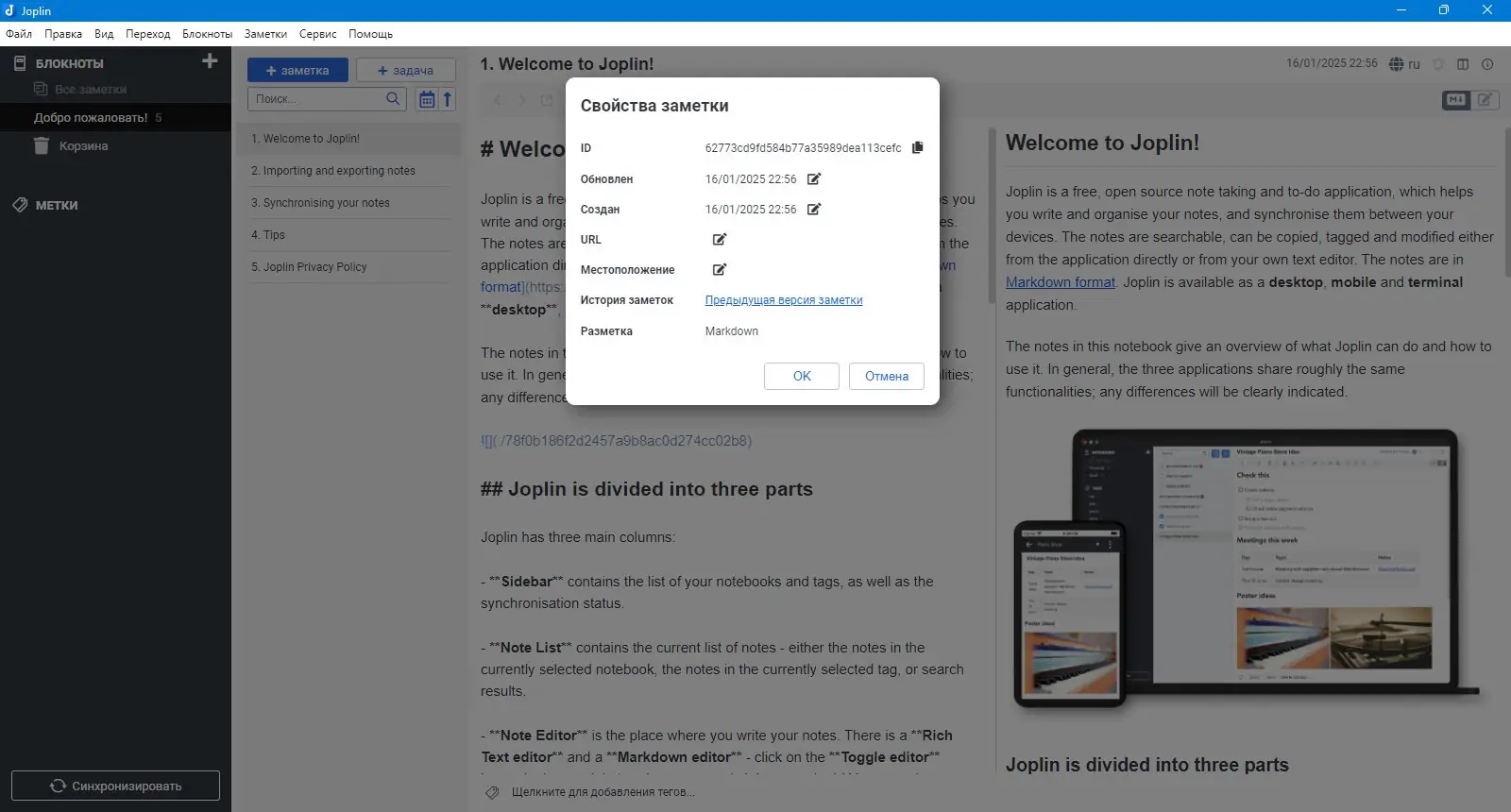The width and height of the screenshot is (1511, 812).
Task: Cancel with the Отмена button
Action: [x=887, y=376]
